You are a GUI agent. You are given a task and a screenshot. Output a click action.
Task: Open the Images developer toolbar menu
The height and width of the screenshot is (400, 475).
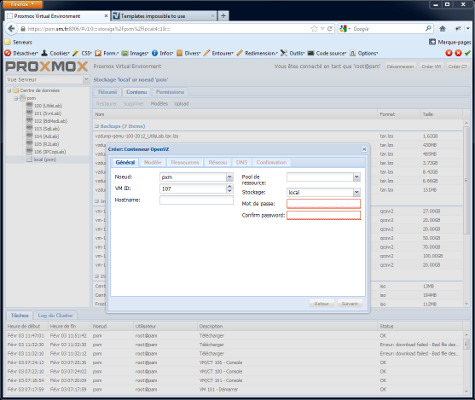[x=135, y=53]
